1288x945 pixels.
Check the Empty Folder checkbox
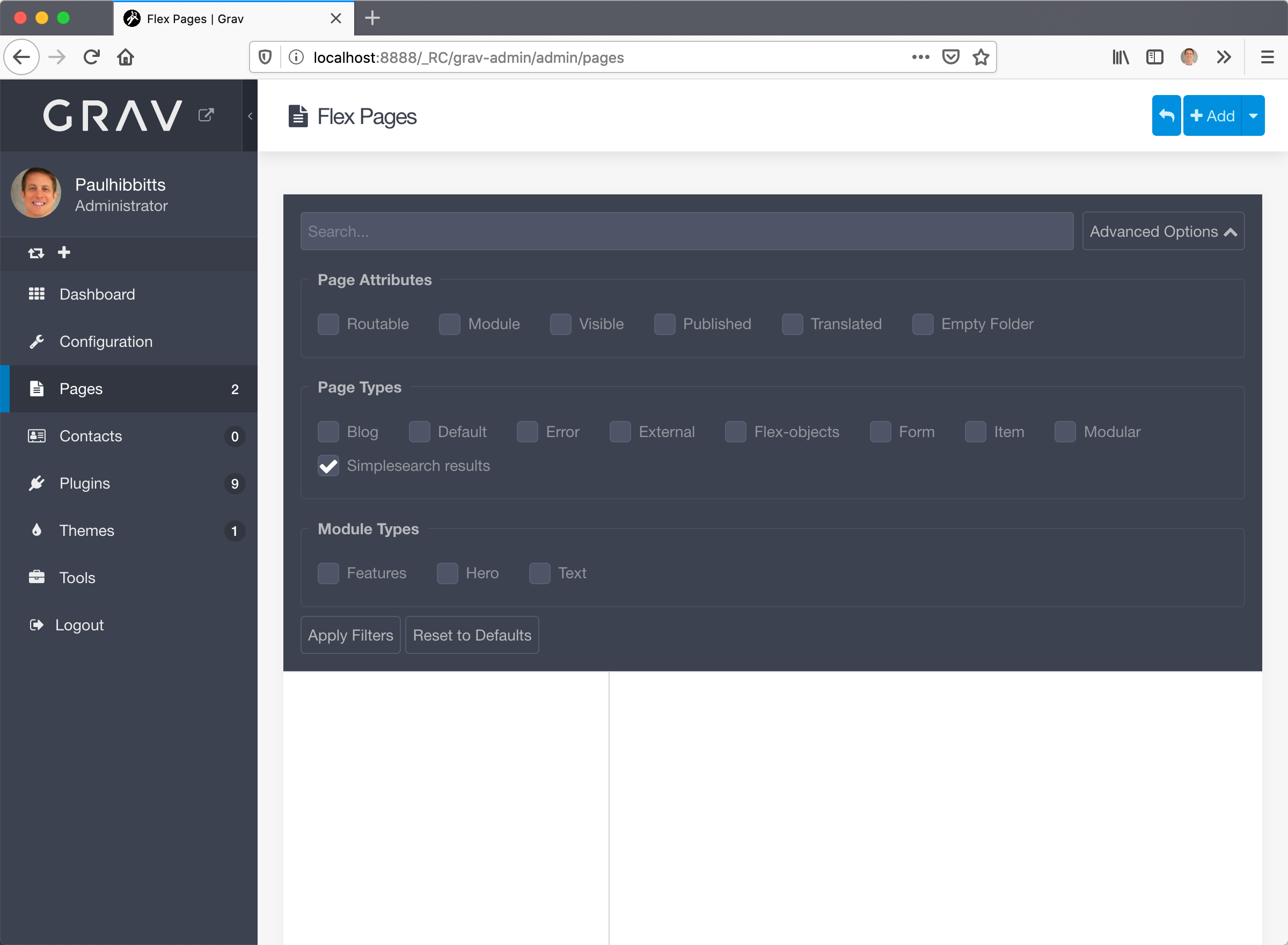point(923,324)
